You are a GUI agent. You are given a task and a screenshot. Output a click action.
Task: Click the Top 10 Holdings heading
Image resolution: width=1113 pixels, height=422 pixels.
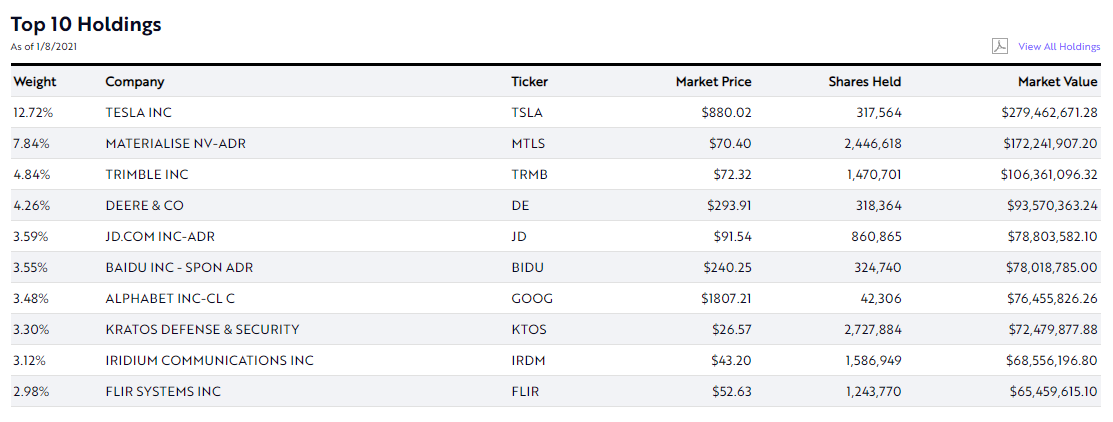click(x=86, y=25)
